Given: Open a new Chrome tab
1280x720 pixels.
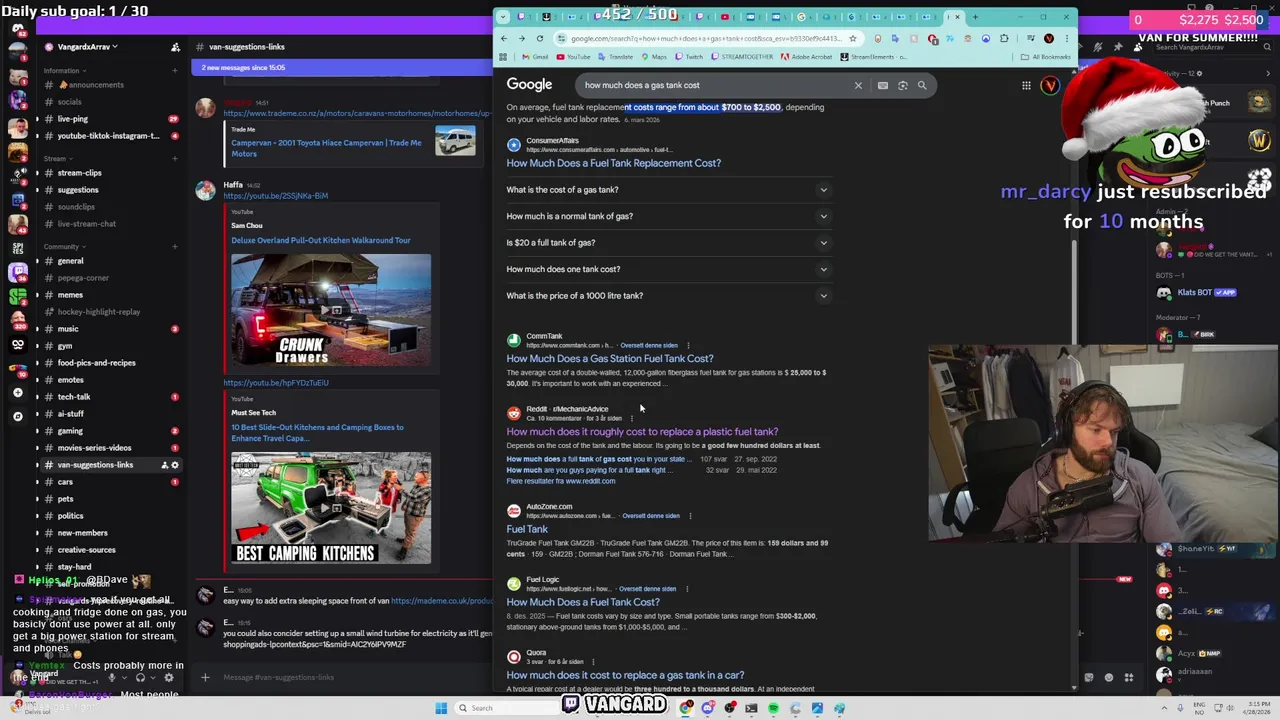Looking at the screenshot, I should pos(975,16).
